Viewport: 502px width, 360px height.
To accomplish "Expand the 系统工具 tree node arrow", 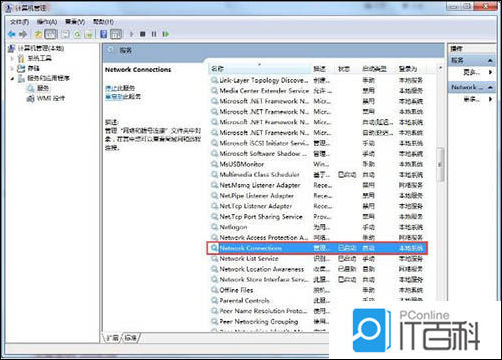I will click(12, 58).
